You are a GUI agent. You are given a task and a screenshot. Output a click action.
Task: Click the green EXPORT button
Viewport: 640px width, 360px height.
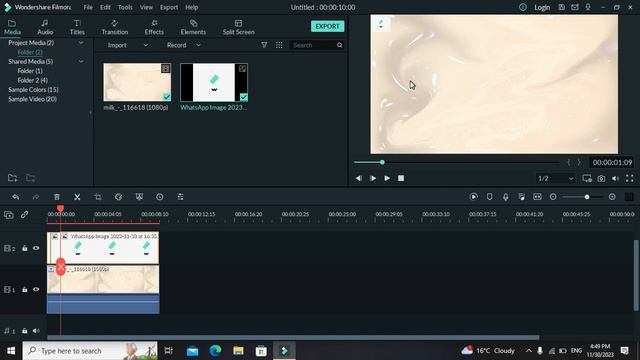tap(327, 26)
